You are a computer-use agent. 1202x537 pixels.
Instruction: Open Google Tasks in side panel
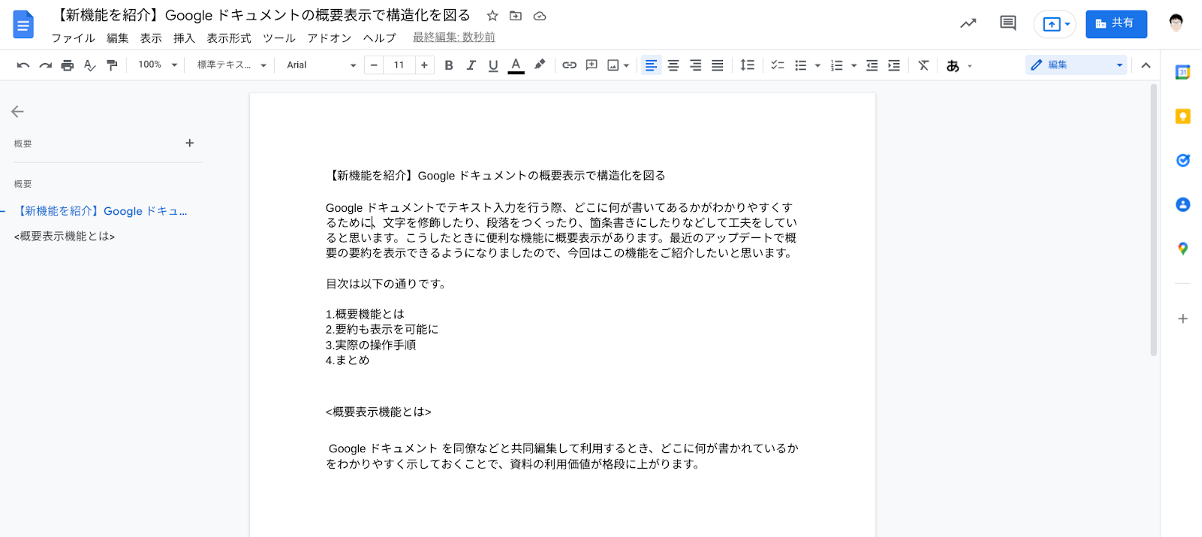[1182, 160]
